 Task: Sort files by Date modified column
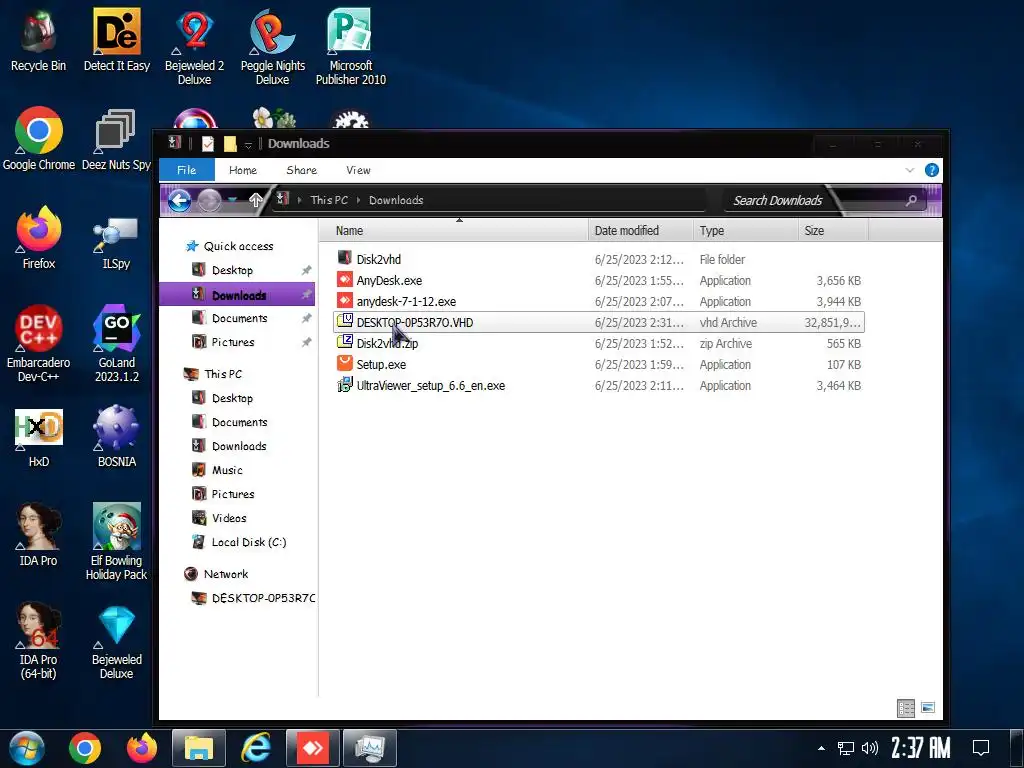641,231
